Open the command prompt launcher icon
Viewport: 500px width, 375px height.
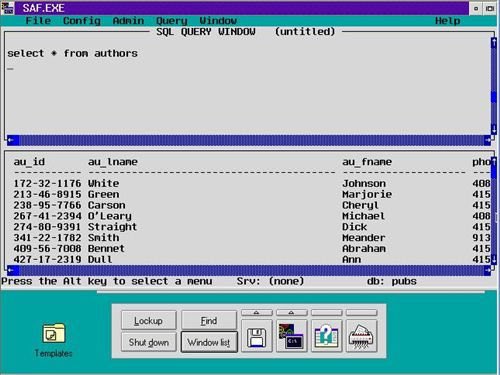(291, 336)
